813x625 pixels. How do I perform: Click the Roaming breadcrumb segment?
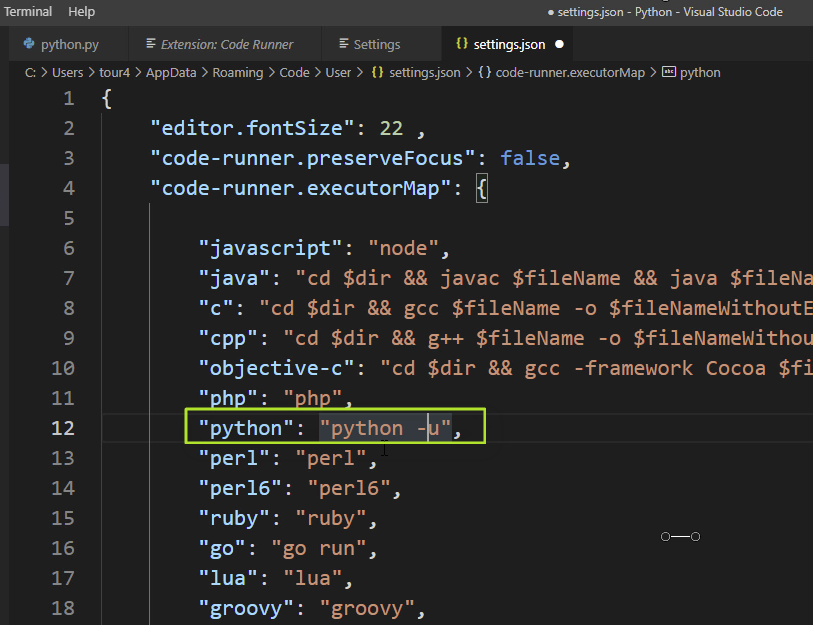tap(238, 73)
